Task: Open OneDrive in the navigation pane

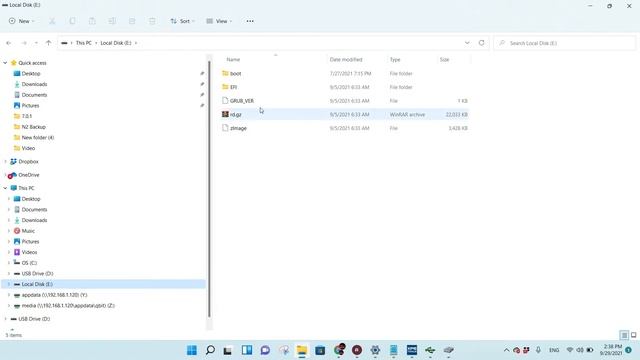Action: click(x=29, y=175)
